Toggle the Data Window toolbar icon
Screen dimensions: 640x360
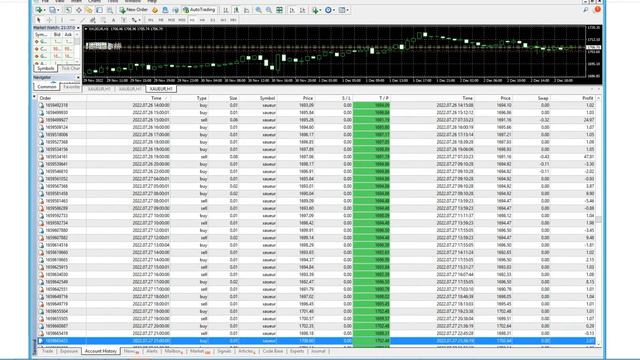coord(78,10)
